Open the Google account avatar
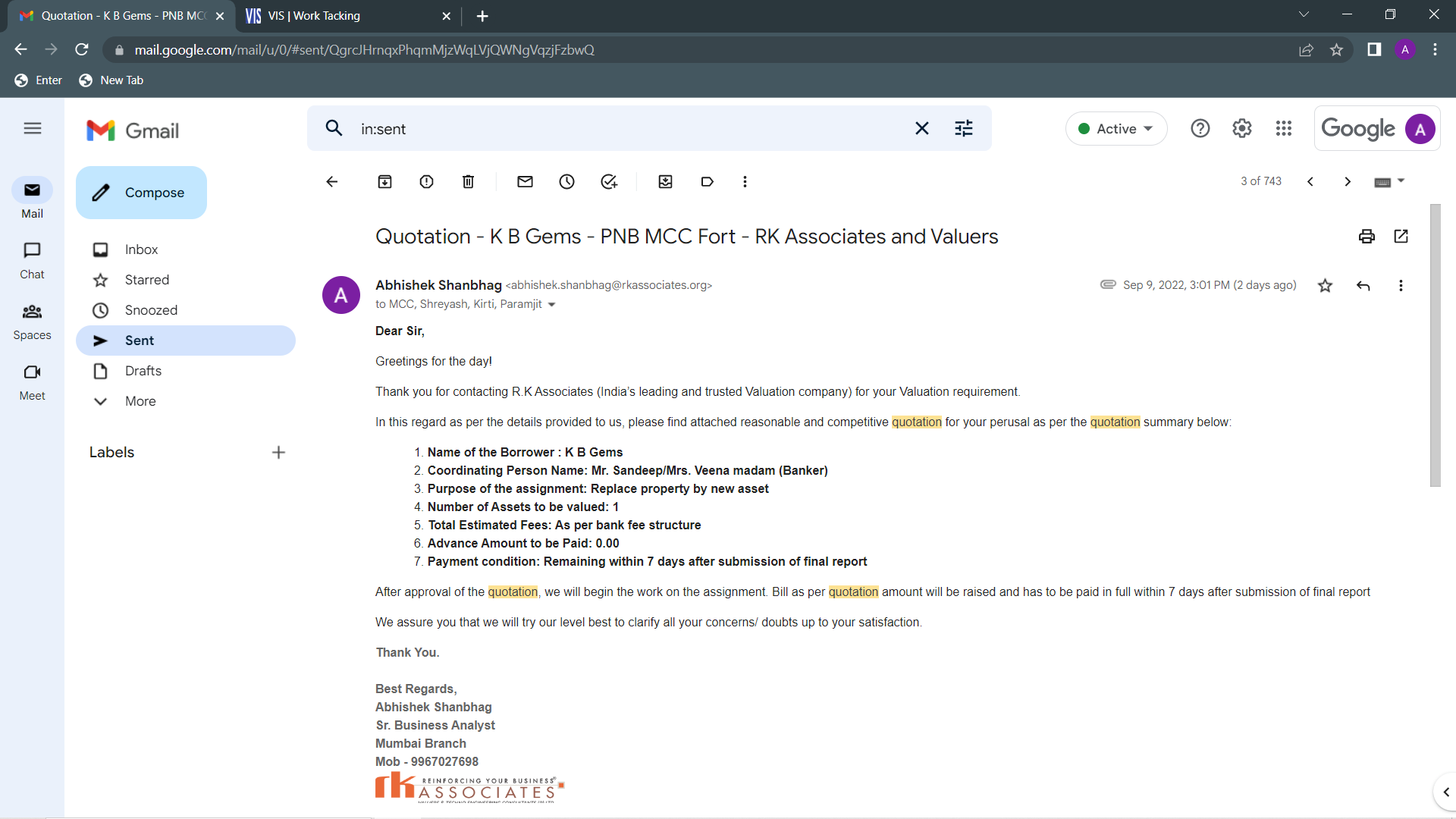The height and width of the screenshot is (819, 1456). click(x=1420, y=129)
